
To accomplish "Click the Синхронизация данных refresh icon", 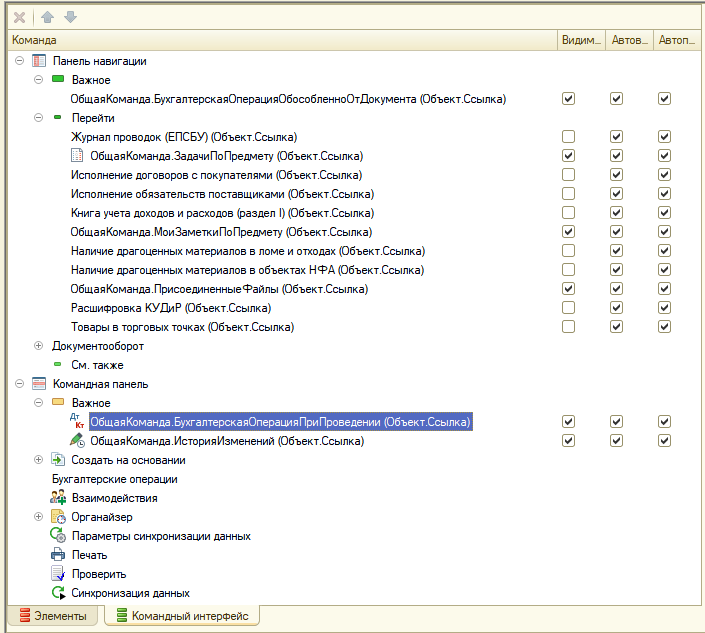I will coord(58,593).
